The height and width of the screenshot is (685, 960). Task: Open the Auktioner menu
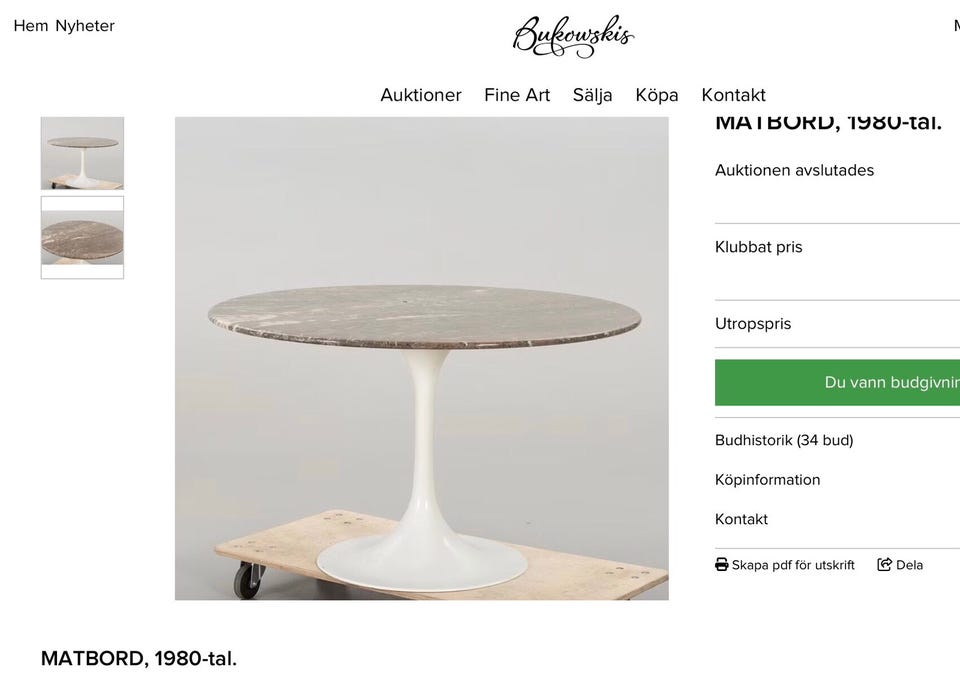tap(420, 95)
